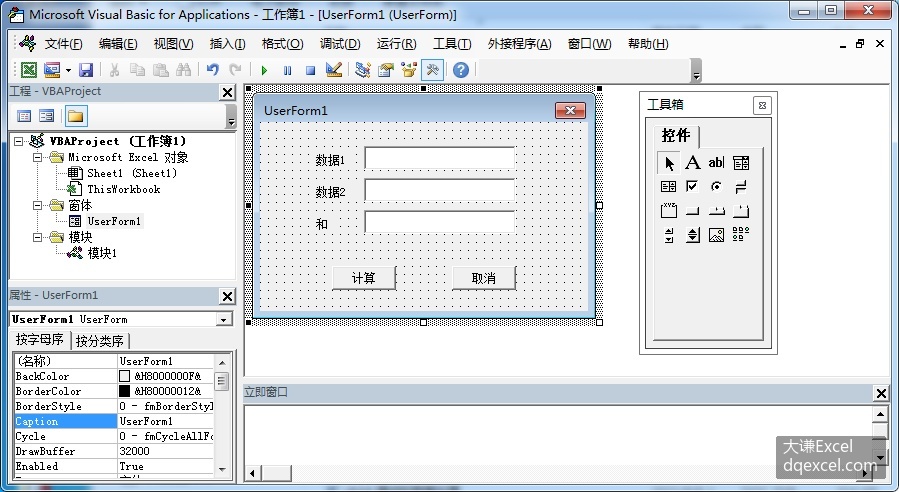Run the form with the green play icon

[264, 71]
